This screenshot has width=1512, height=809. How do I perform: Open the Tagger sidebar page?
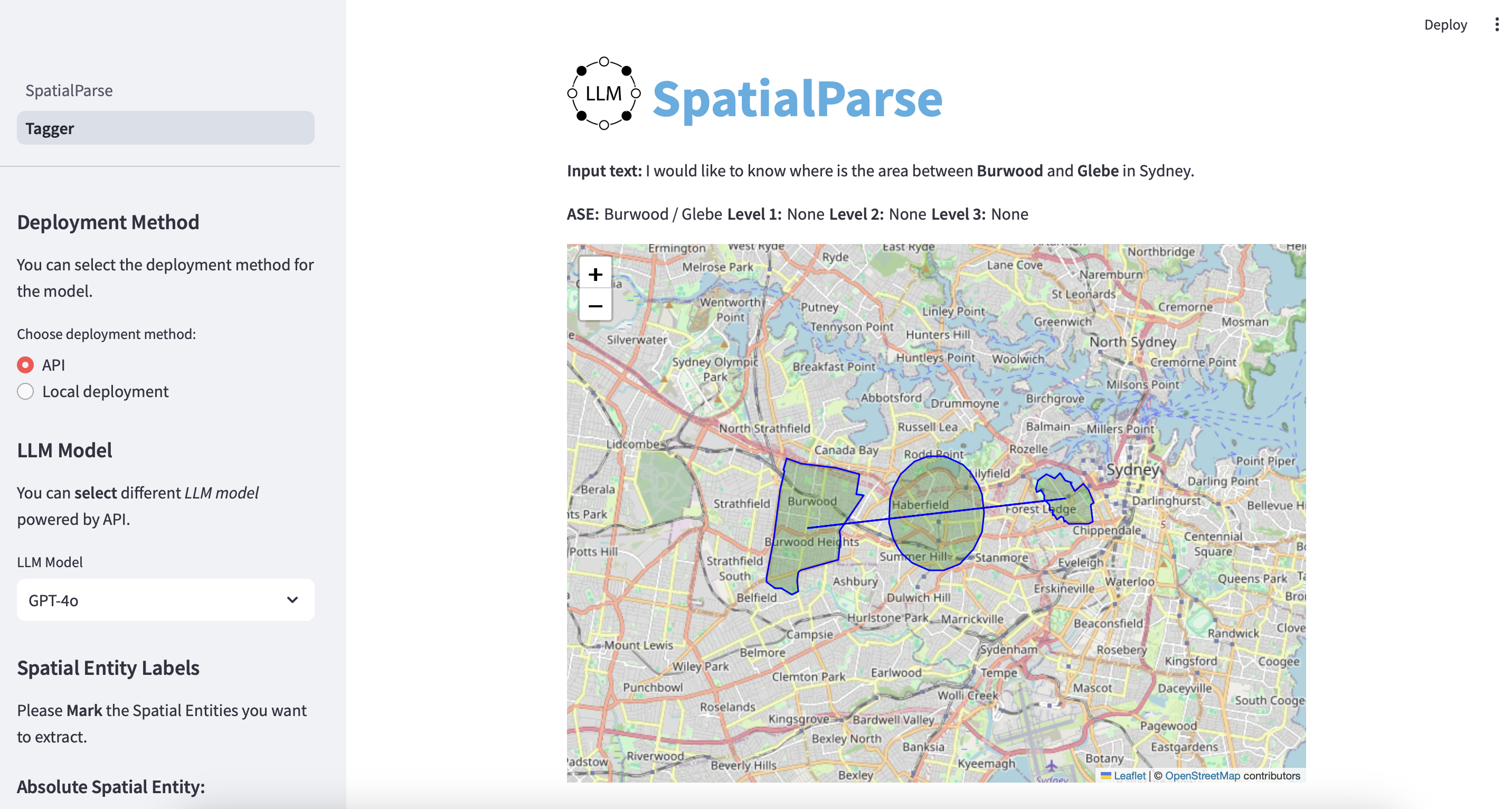tap(50, 128)
